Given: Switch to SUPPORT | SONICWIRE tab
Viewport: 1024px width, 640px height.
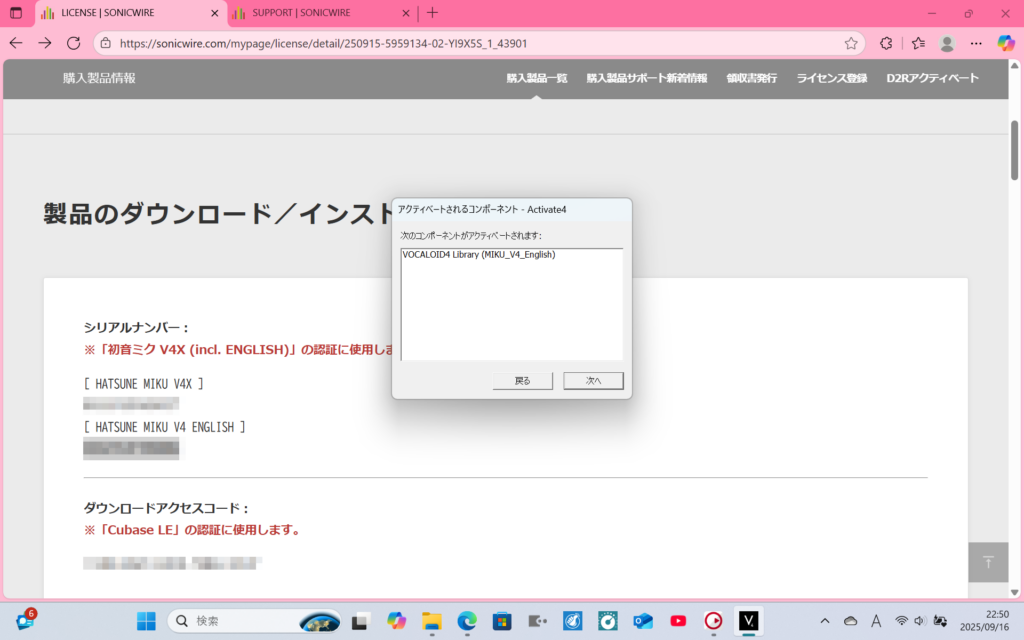Looking at the screenshot, I should (310, 13).
